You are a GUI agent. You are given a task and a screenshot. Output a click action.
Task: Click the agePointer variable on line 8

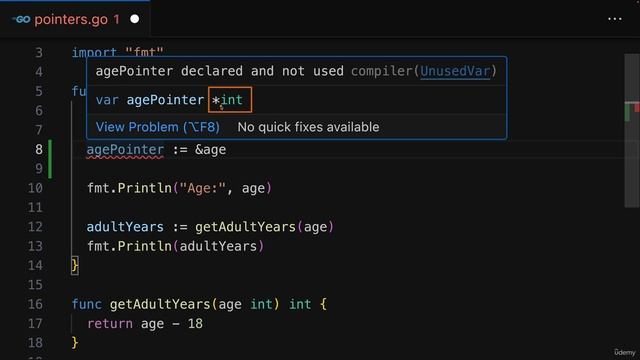pos(125,149)
